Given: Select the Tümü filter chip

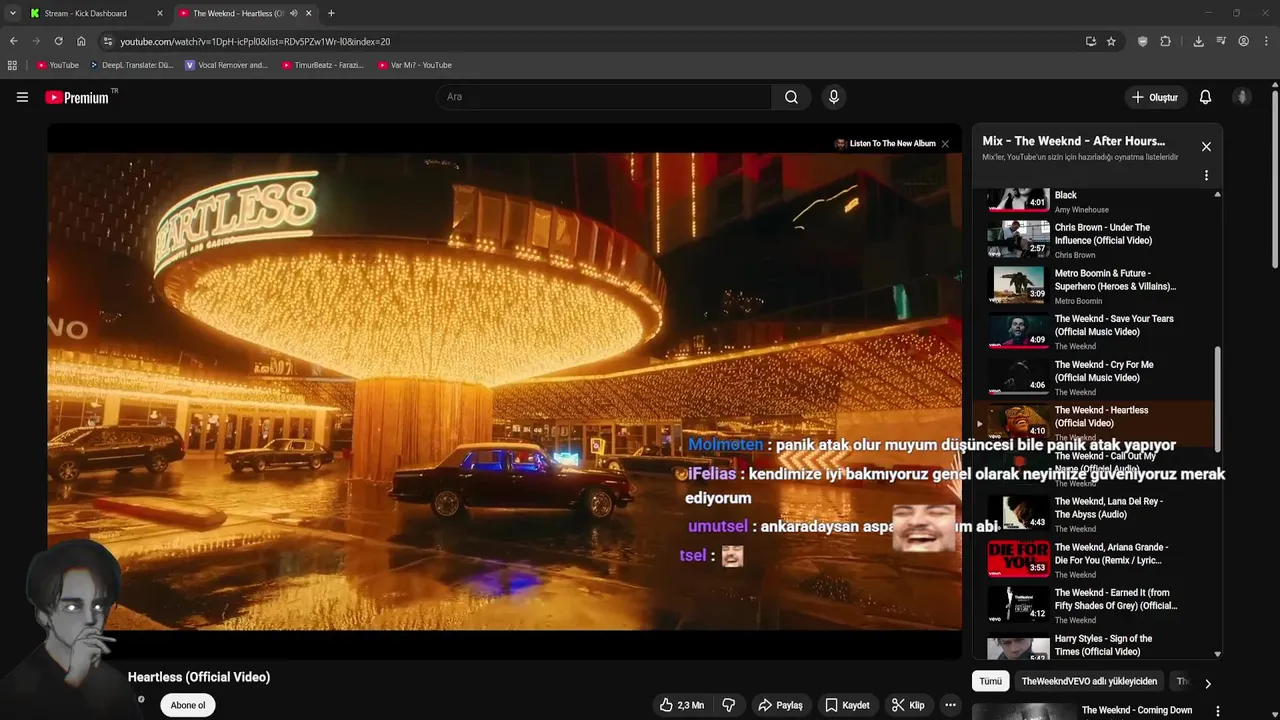Looking at the screenshot, I should 990,681.
